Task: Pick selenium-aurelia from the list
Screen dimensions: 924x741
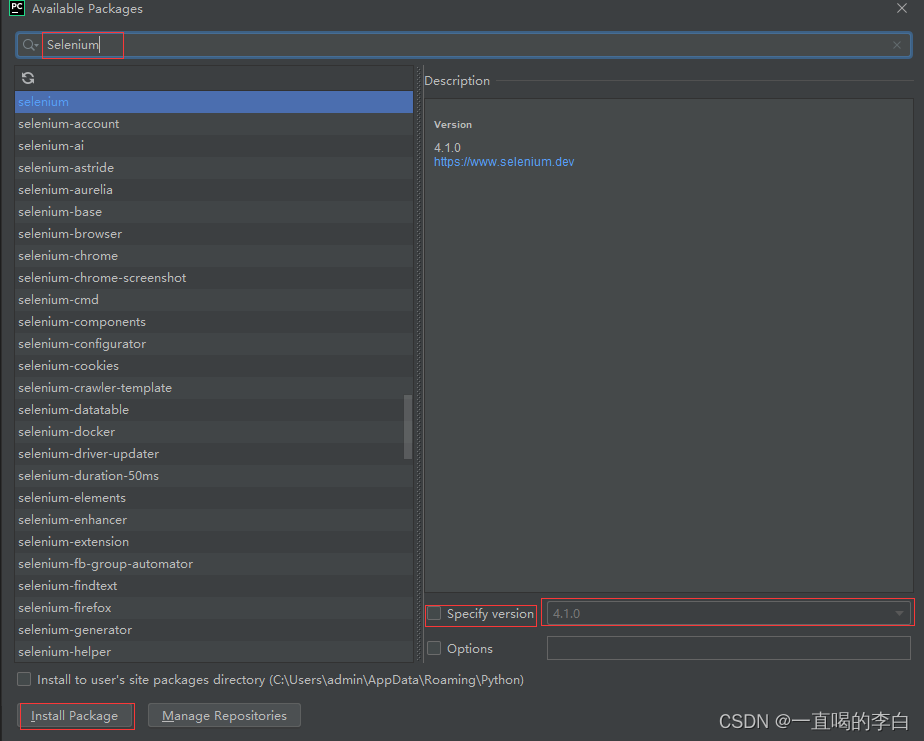Action: 214,190
